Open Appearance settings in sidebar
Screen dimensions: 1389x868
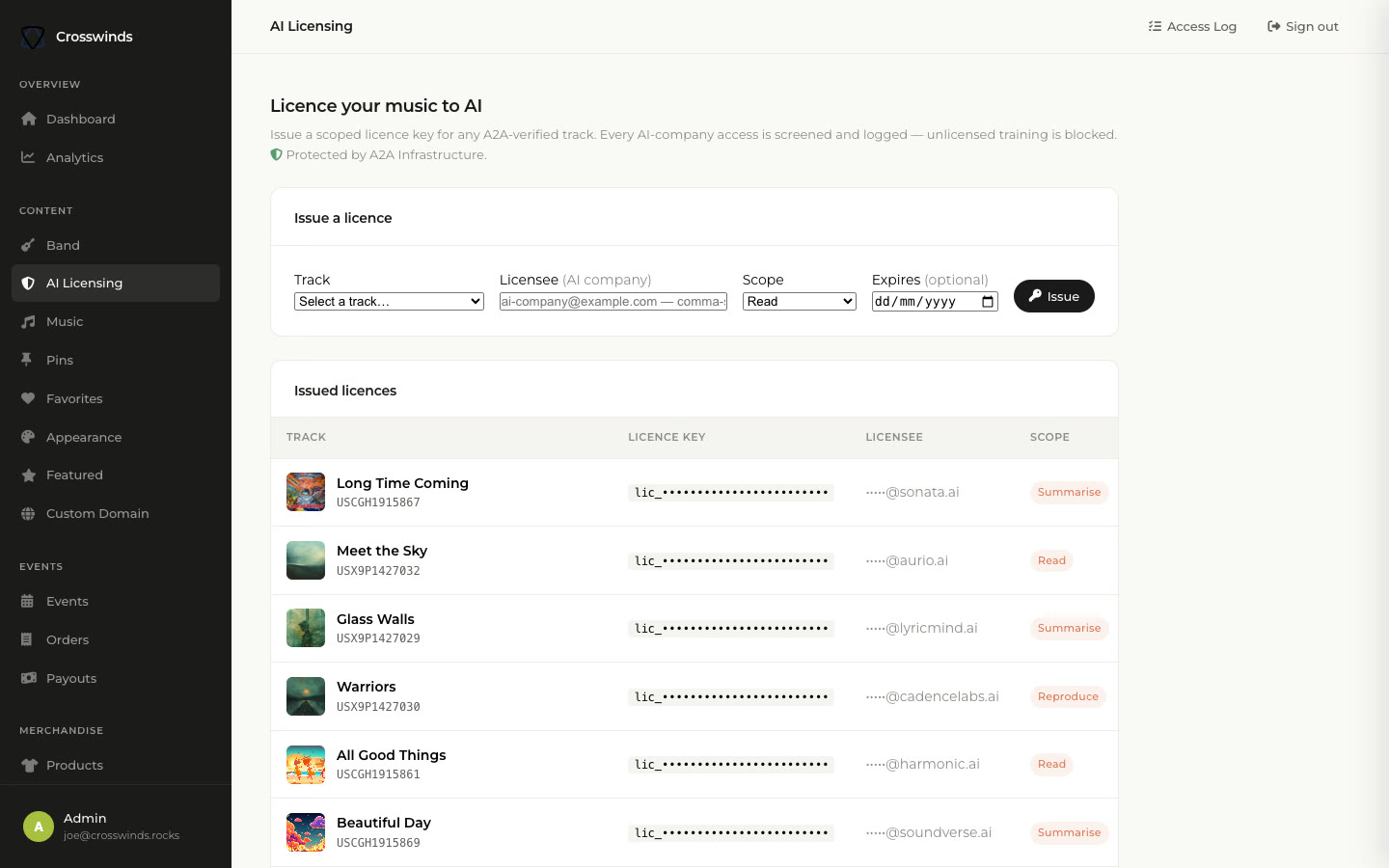116,437
